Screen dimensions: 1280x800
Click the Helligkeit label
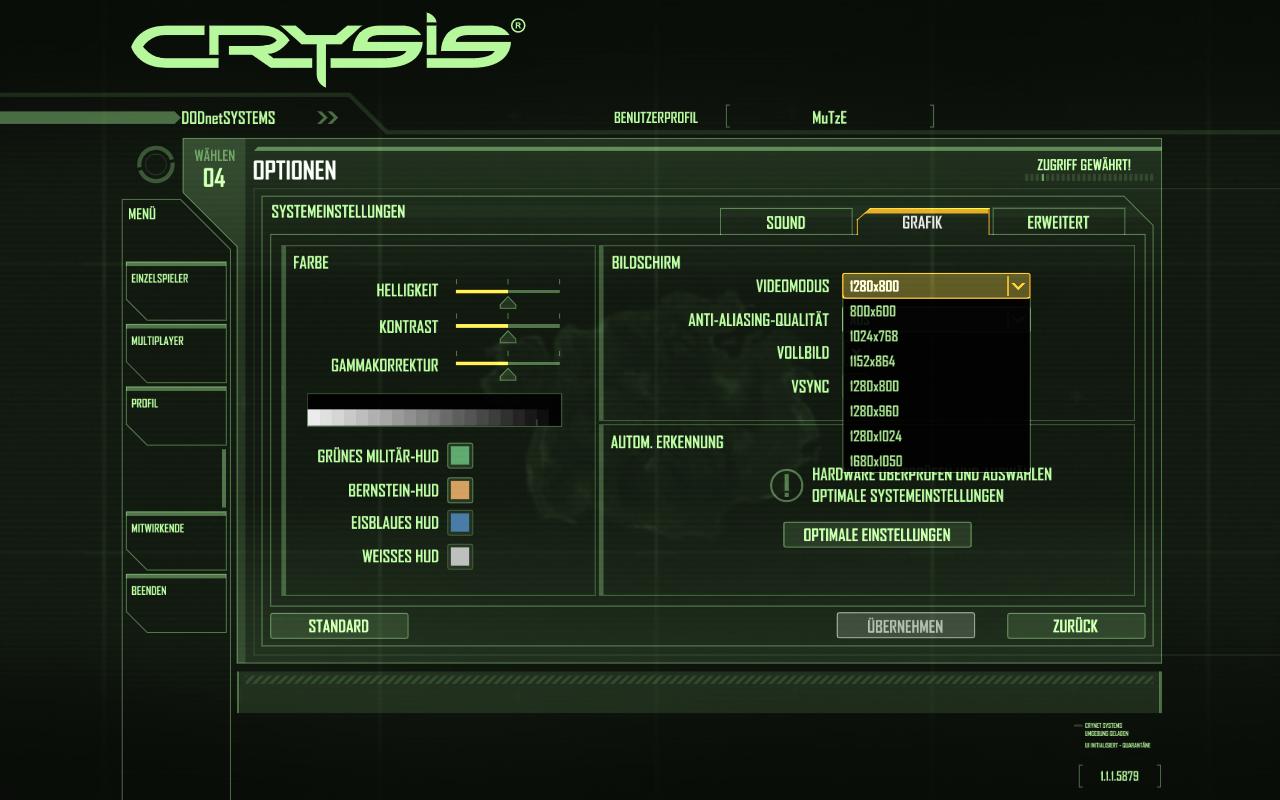coord(407,291)
